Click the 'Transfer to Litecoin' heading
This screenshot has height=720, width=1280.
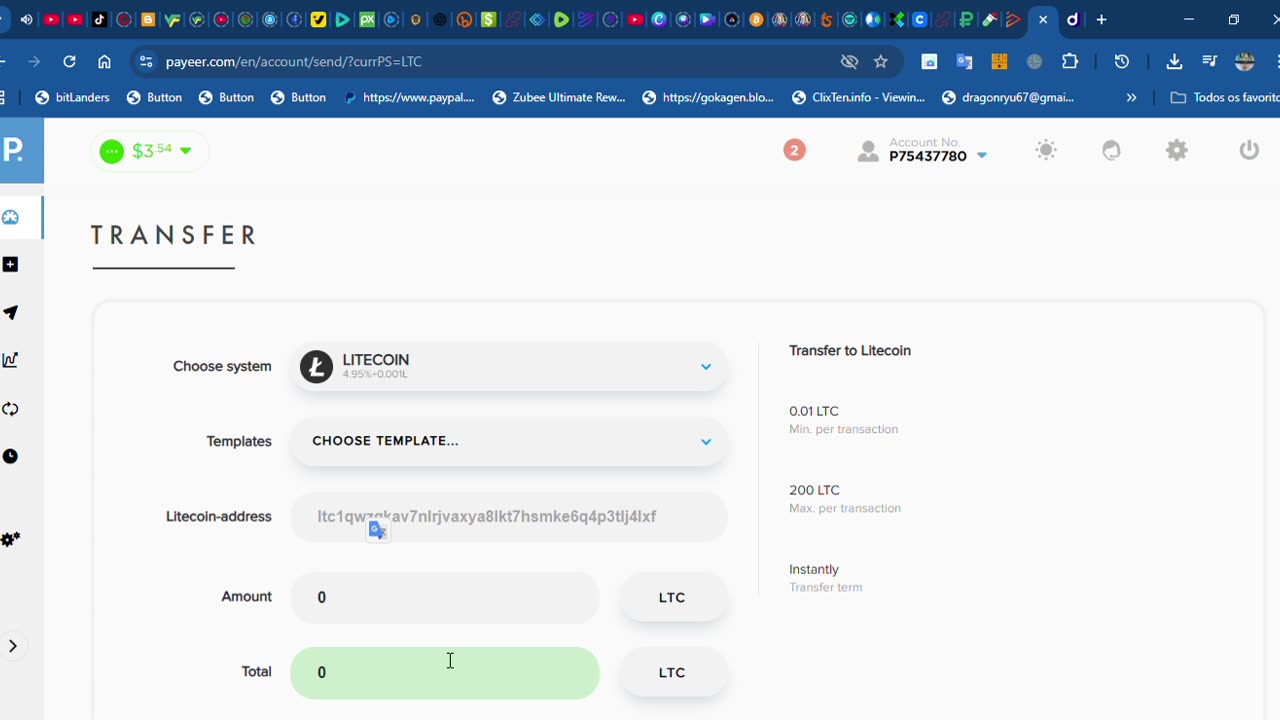click(x=850, y=351)
